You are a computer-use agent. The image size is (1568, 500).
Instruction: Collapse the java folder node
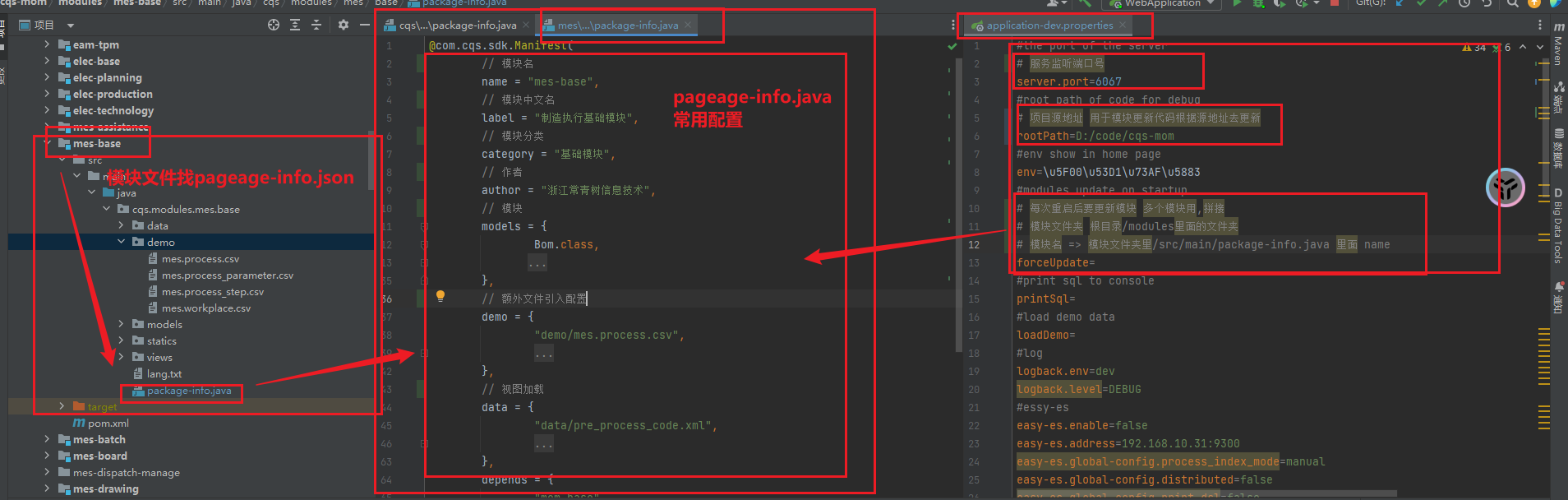(91, 192)
